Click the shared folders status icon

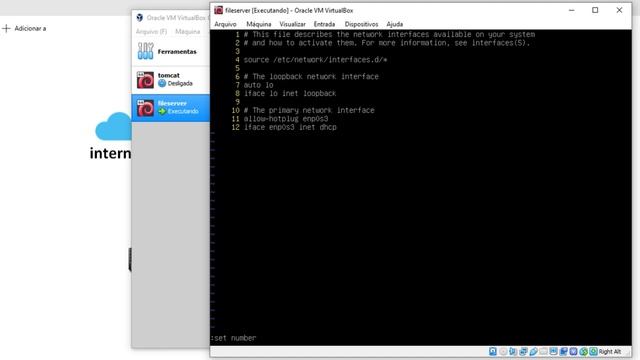tap(543, 351)
